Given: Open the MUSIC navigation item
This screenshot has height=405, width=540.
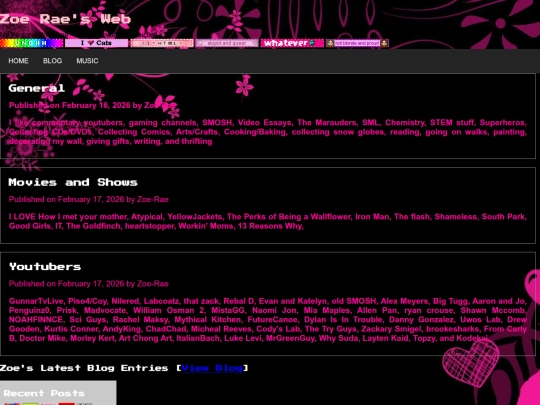Looking at the screenshot, I should [87, 61].
